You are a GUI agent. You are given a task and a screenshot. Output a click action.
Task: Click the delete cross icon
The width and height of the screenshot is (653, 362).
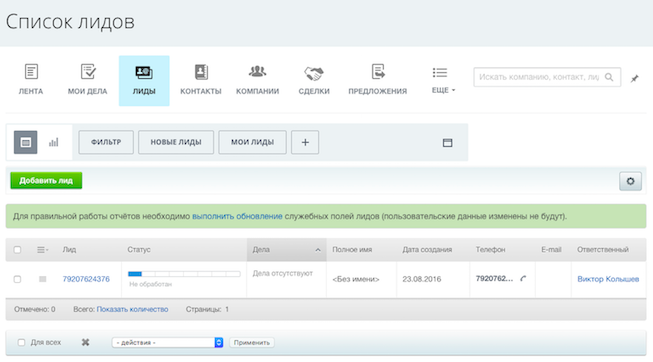(x=85, y=342)
